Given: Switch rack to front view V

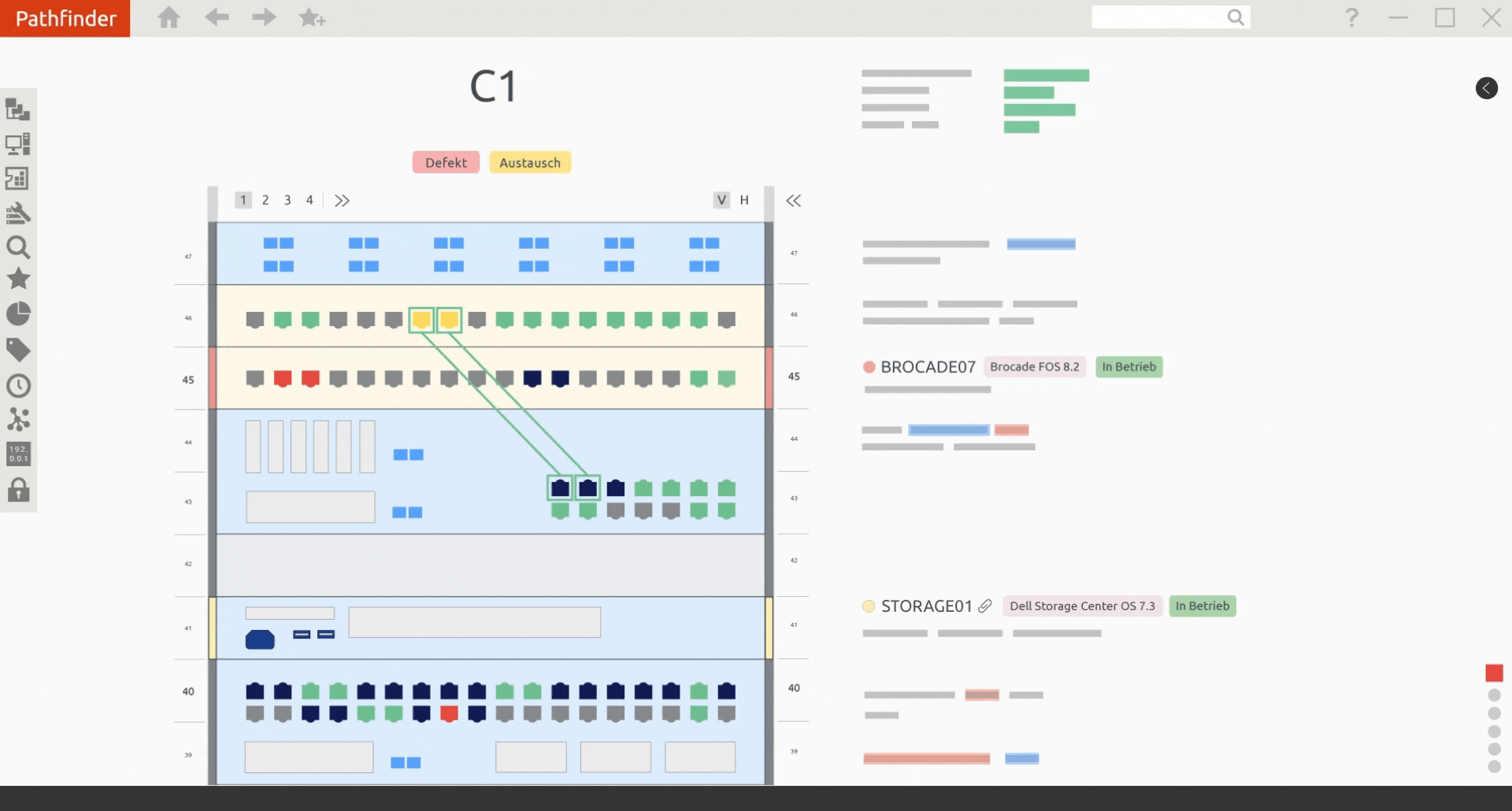Looking at the screenshot, I should point(721,200).
